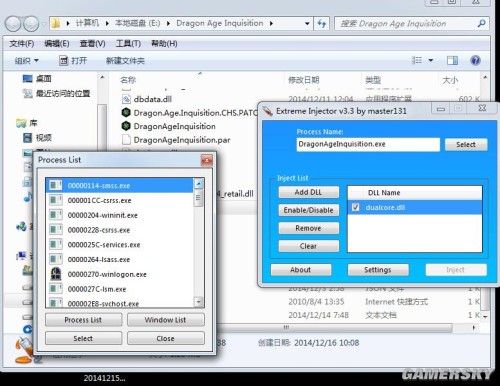Click the Clear button in Inject List
The height and width of the screenshot is (386, 500).
tap(309, 246)
